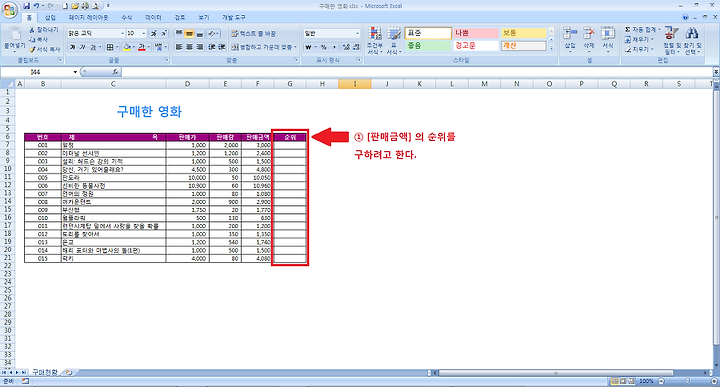Save the workbook from Quick Access toolbar

[x=27, y=6]
